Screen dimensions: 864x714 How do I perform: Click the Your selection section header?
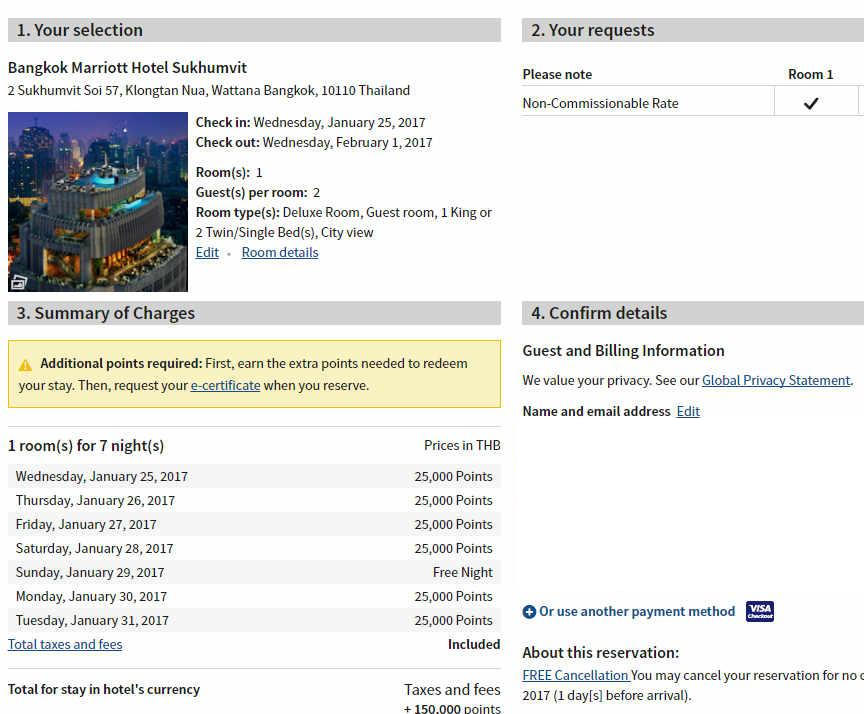(x=75, y=30)
